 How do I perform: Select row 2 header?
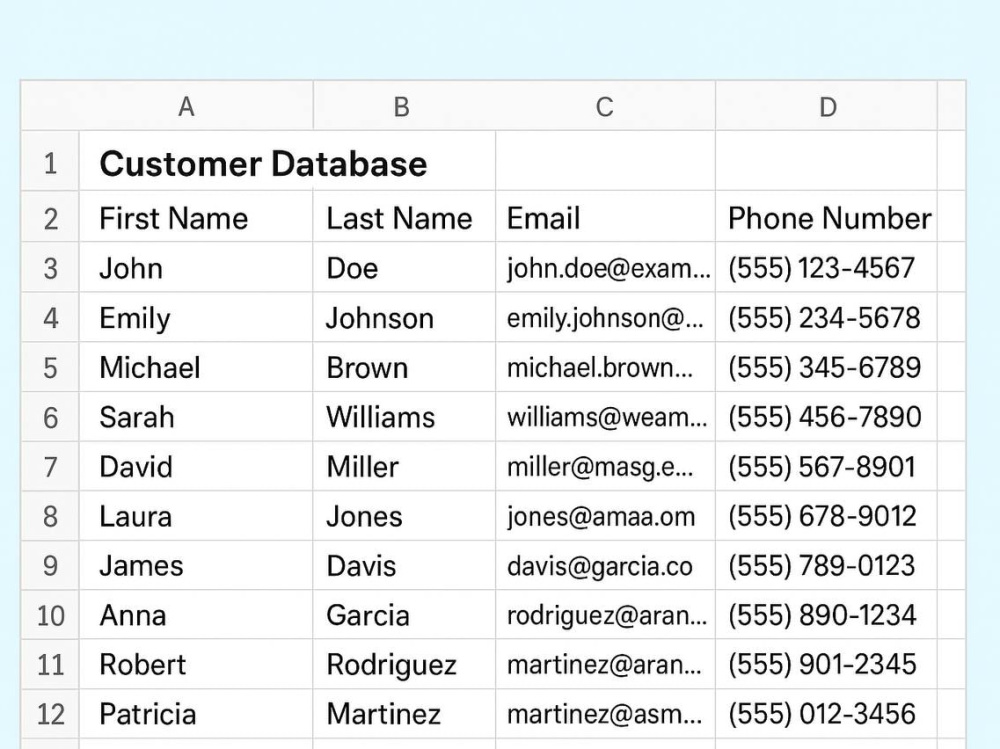point(50,216)
